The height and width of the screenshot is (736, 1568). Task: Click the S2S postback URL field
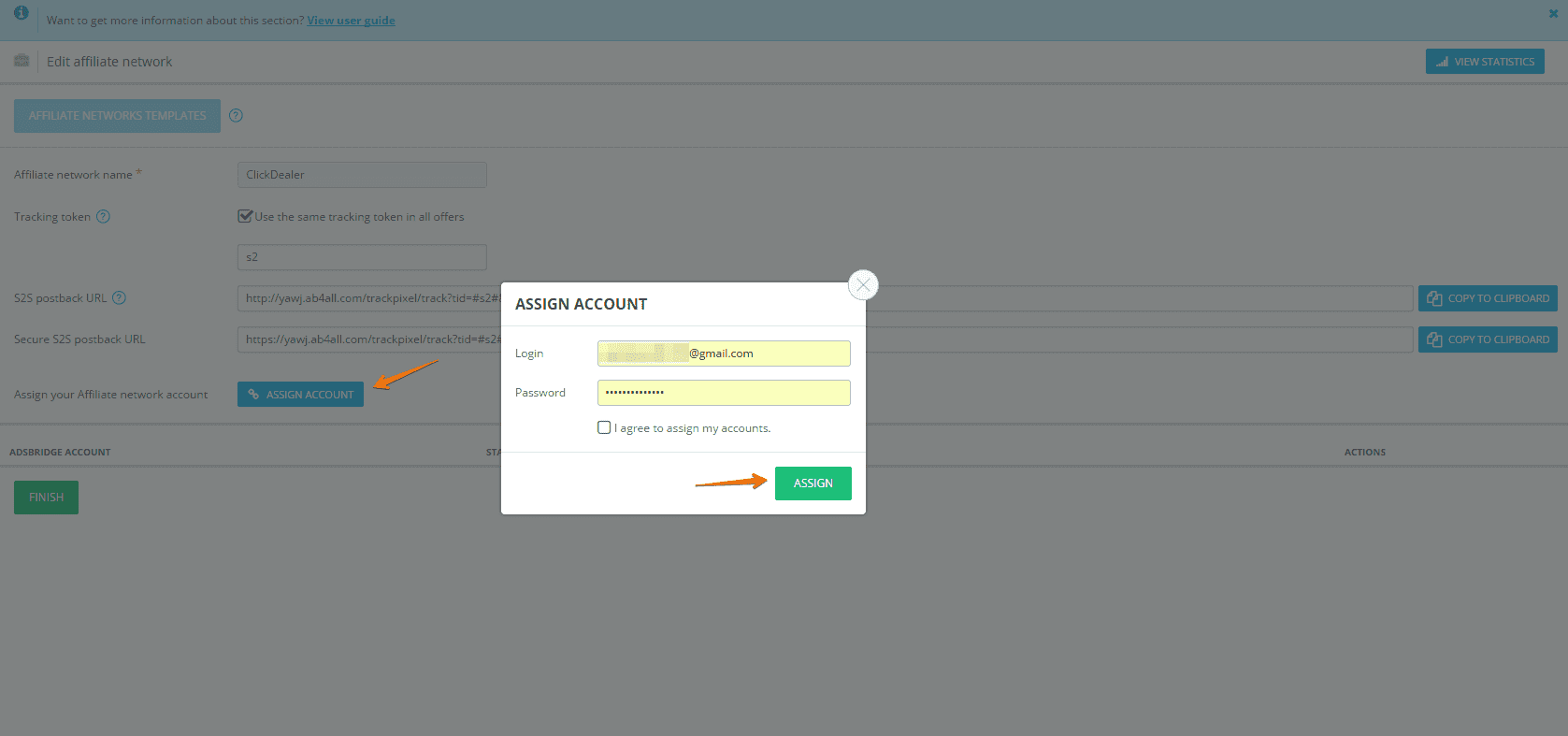click(x=825, y=298)
